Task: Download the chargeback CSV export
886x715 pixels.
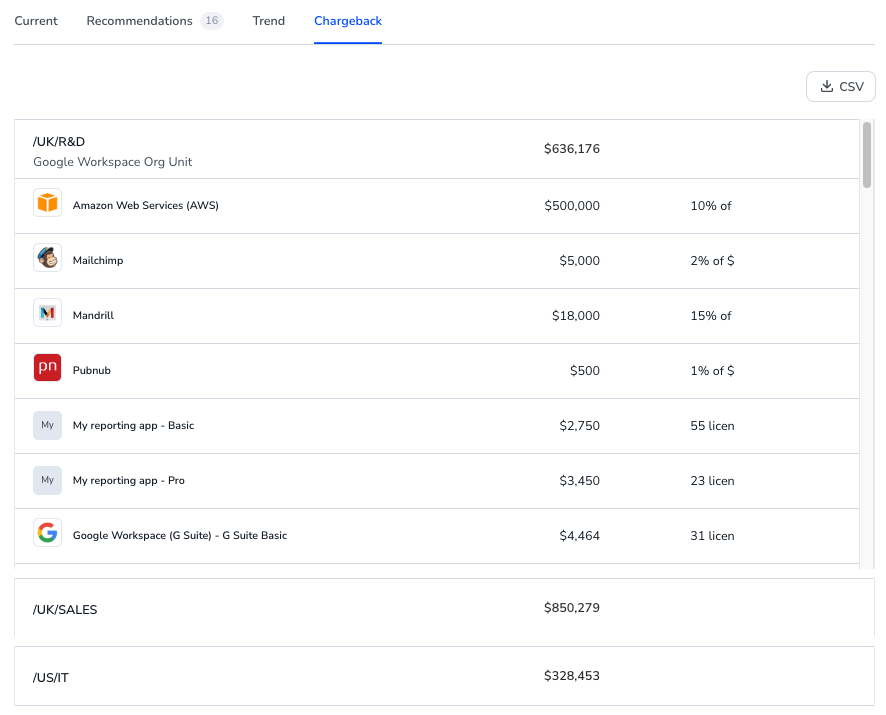Action: tap(841, 86)
